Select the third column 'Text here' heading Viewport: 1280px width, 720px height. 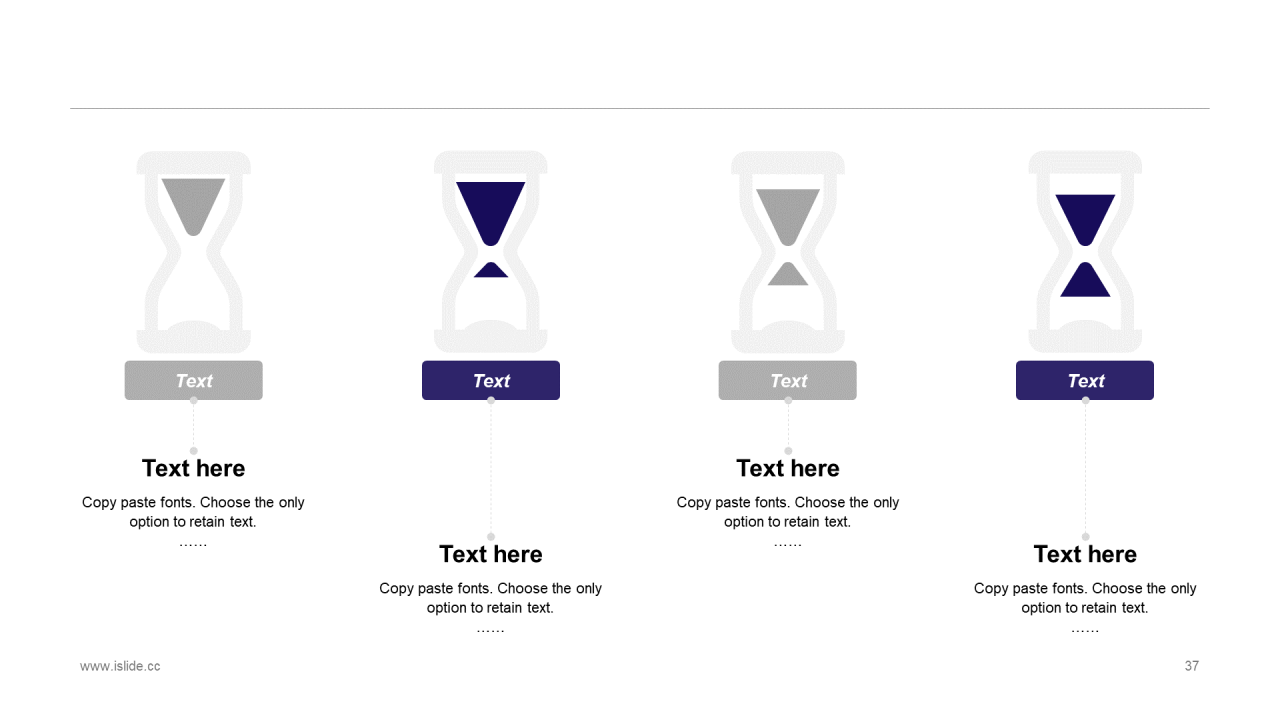click(x=788, y=468)
